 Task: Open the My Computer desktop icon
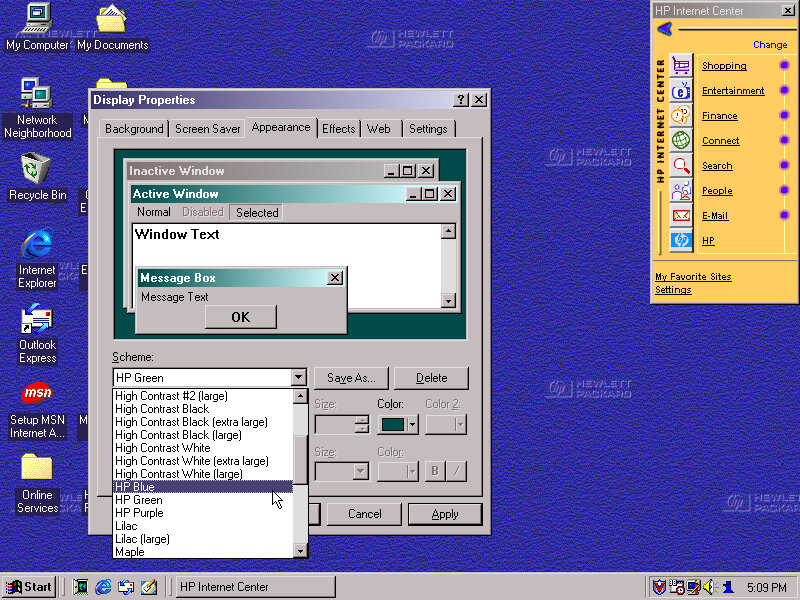click(37, 17)
